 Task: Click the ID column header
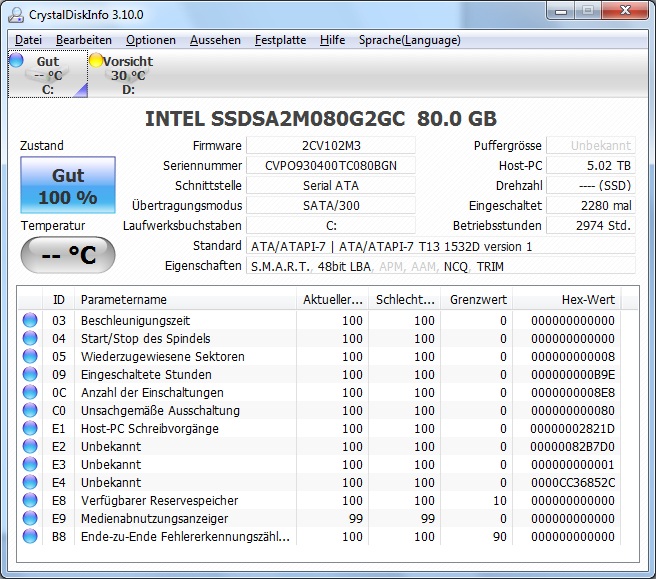pyautogui.click(x=59, y=300)
